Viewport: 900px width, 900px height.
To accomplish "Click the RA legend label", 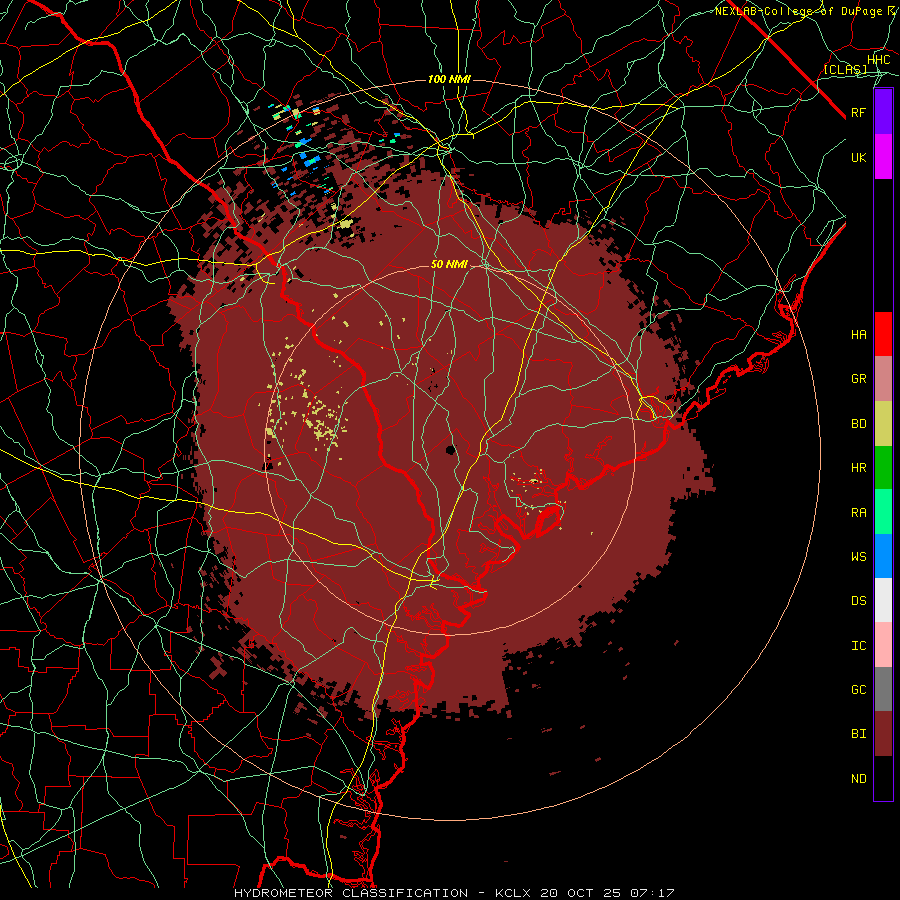I will coord(859,513).
